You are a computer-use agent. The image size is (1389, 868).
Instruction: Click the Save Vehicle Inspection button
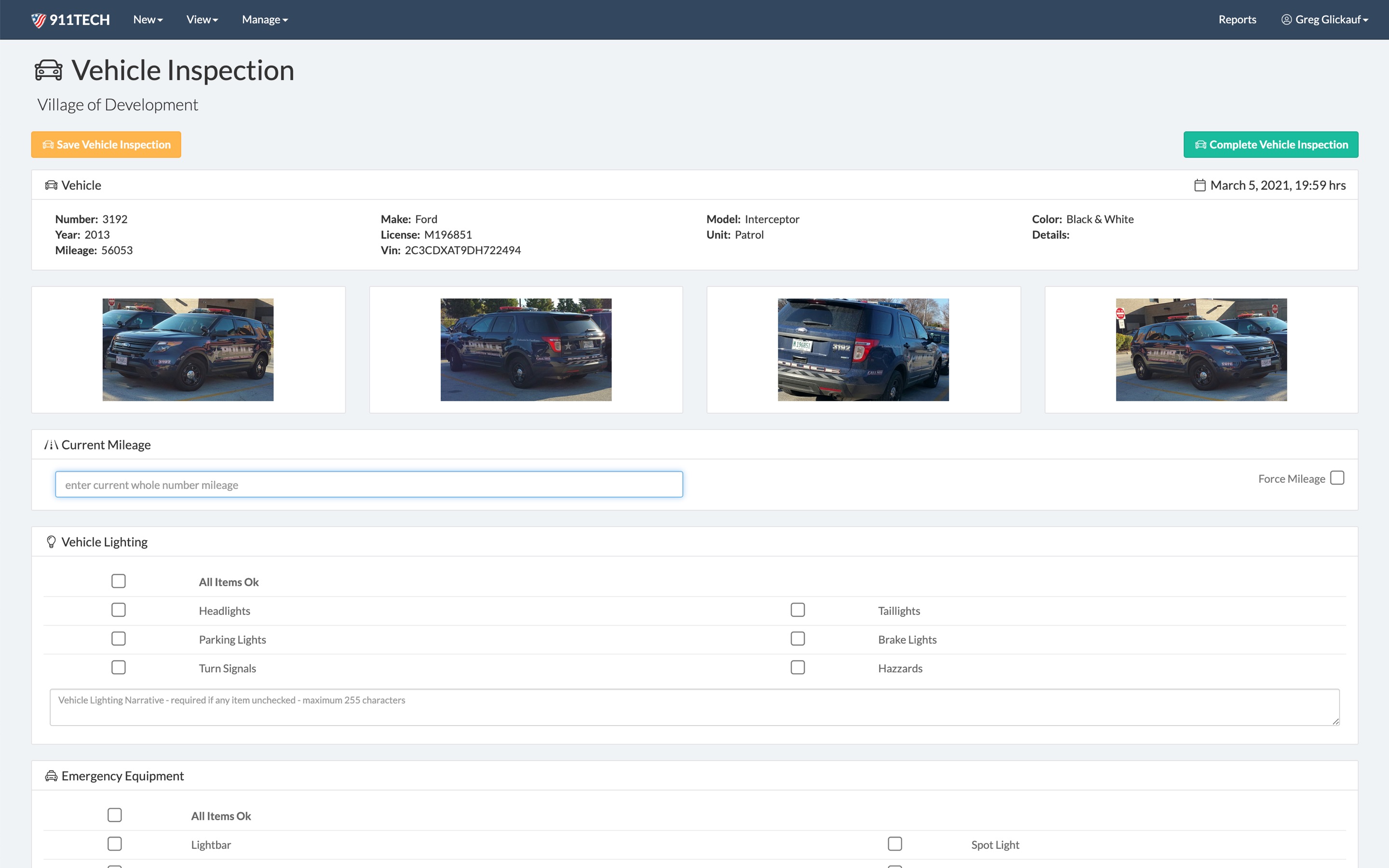pyautogui.click(x=106, y=145)
